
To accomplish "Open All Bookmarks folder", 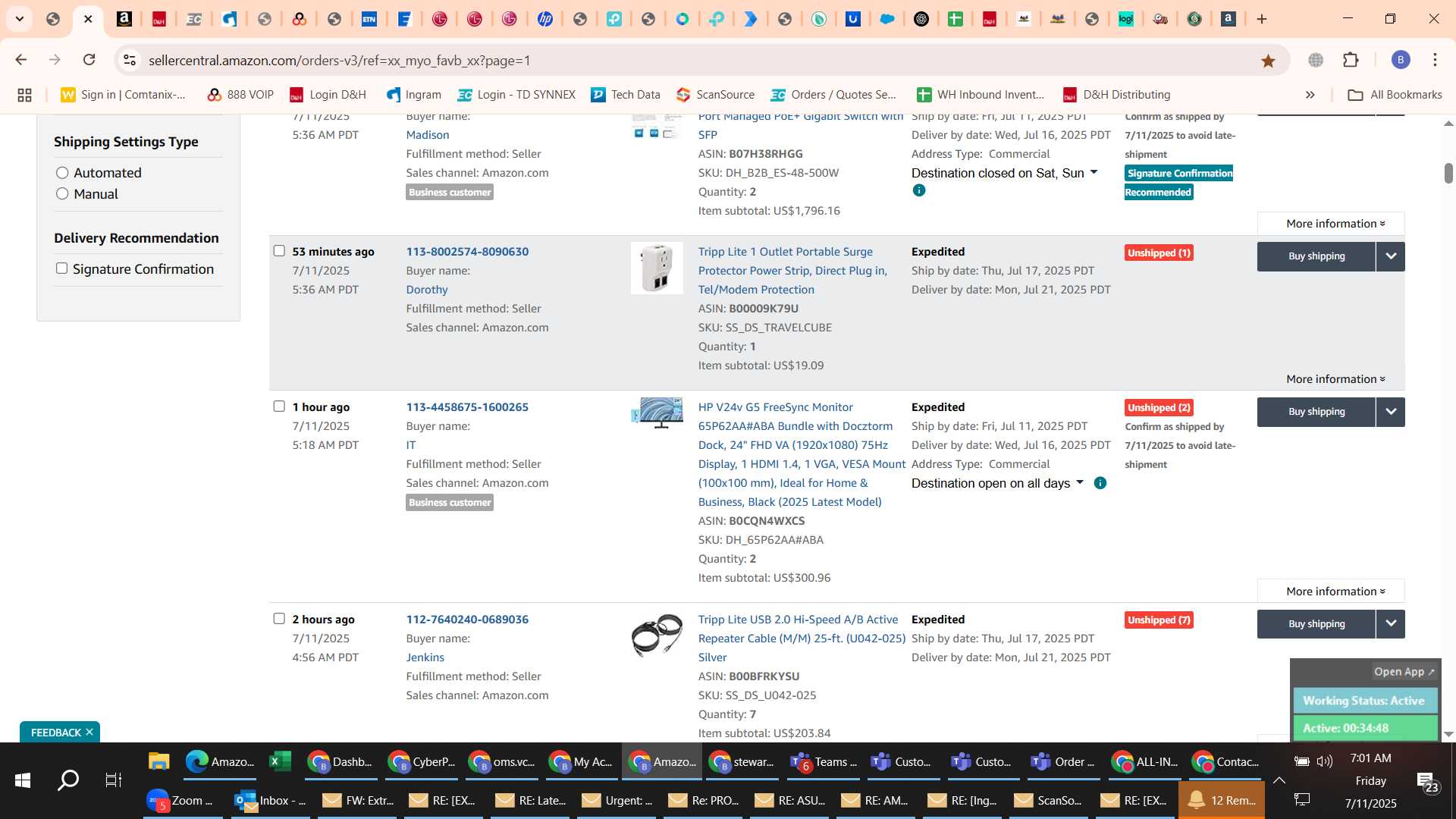I will coord(1395,95).
